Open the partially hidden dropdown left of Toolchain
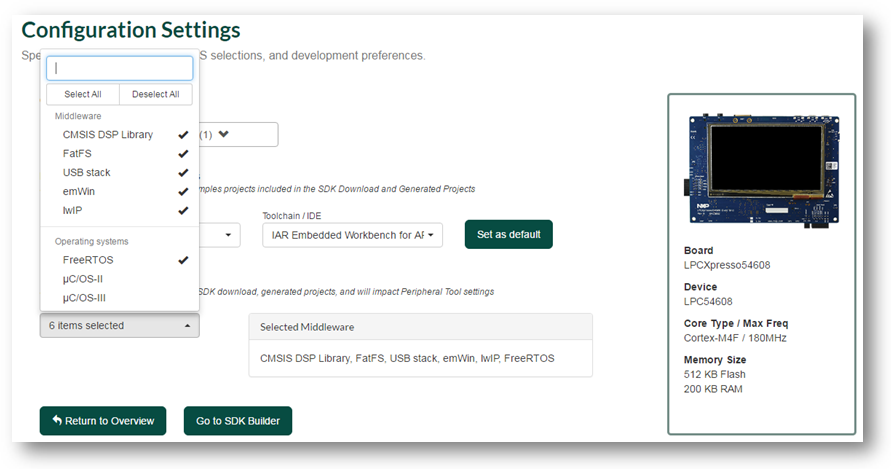The height and width of the screenshot is (469, 891). point(219,235)
